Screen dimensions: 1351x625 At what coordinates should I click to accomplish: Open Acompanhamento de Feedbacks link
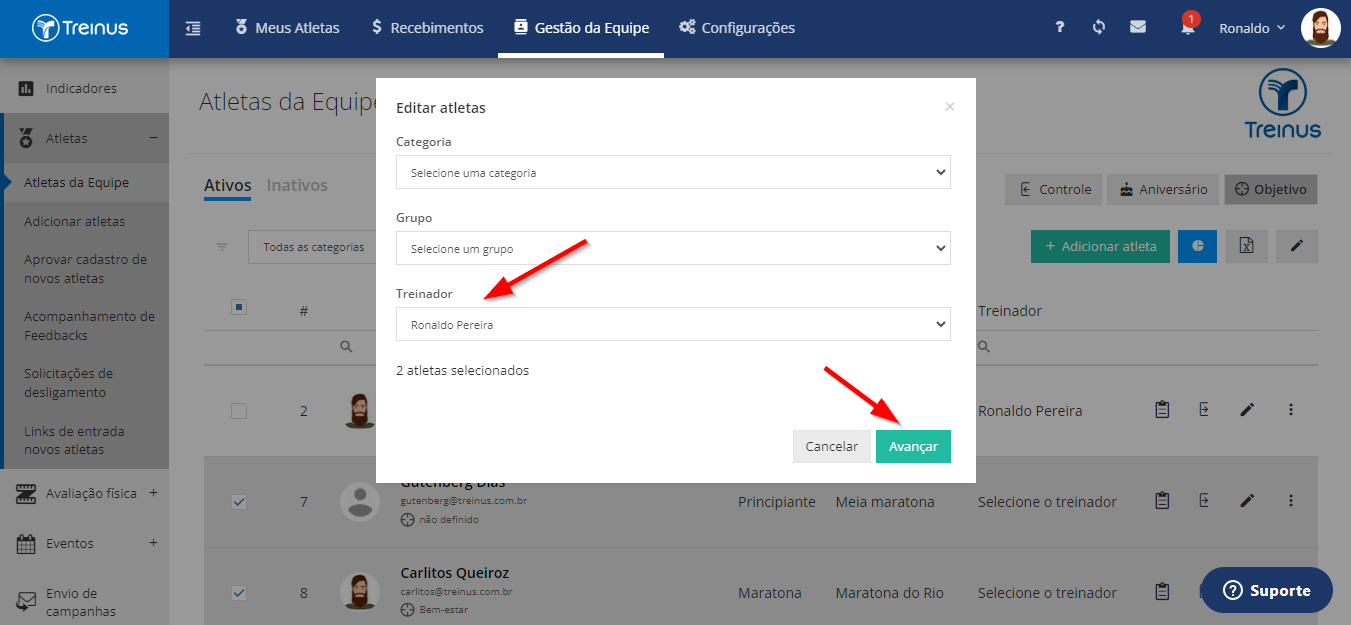pos(89,326)
